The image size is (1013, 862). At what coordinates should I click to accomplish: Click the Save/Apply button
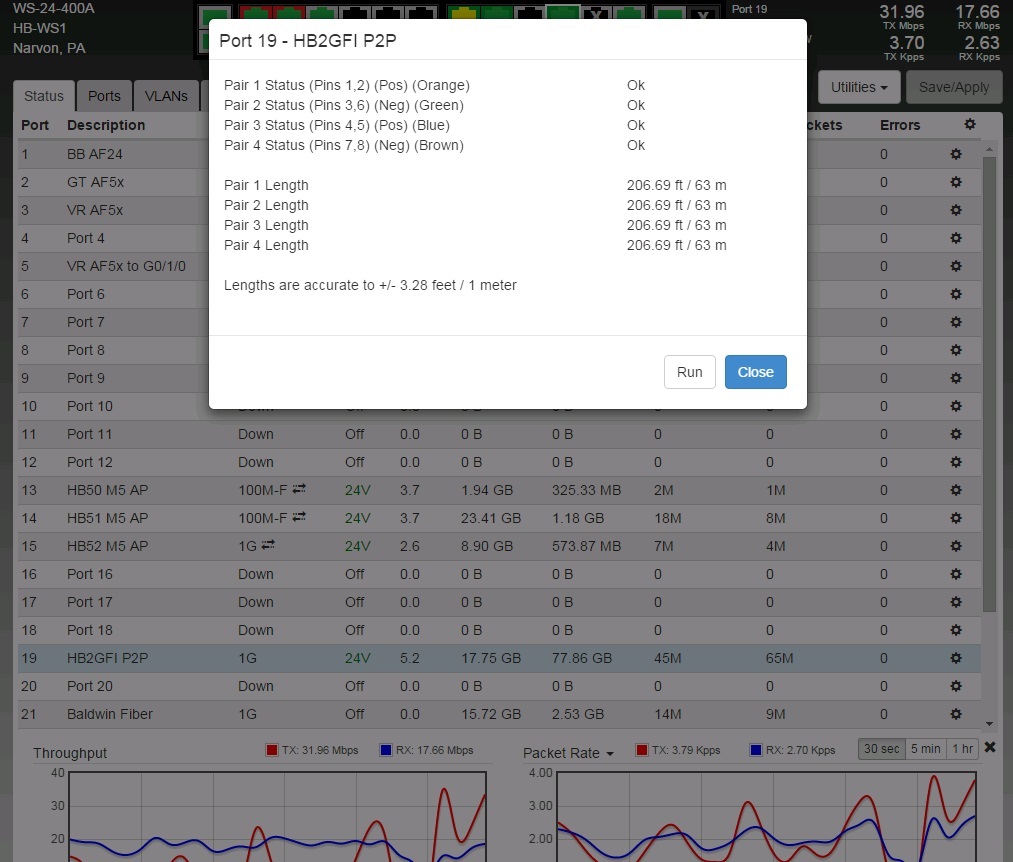pyautogui.click(x=953, y=87)
